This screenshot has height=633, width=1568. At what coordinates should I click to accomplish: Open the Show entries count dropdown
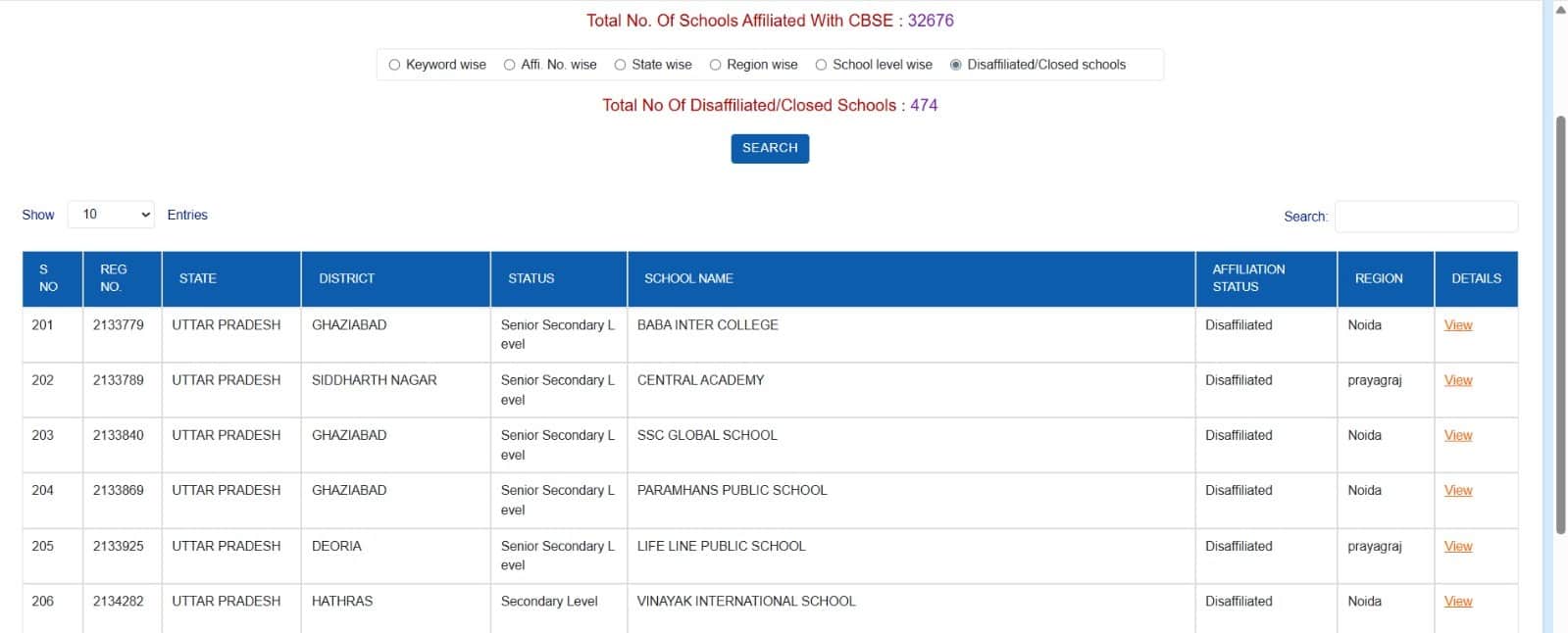[x=111, y=215]
